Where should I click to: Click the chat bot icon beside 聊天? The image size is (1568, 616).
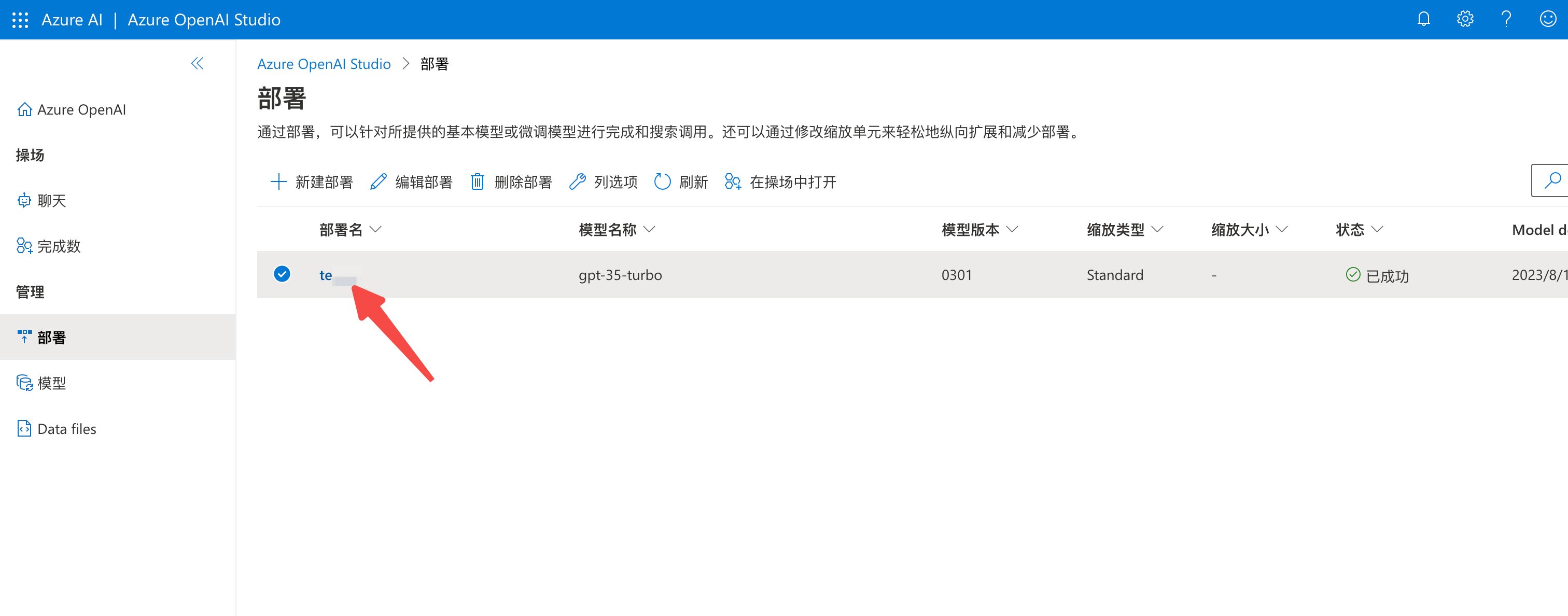click(x=24, y=200)
